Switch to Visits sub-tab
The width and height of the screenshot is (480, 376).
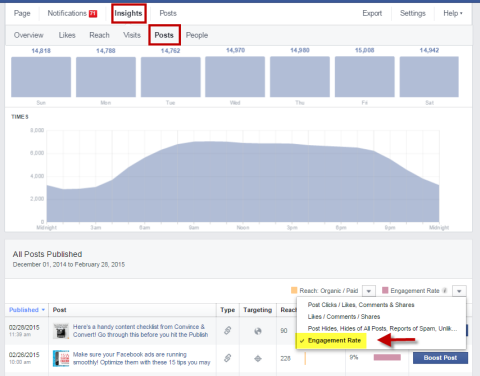[x=132, y=35]
